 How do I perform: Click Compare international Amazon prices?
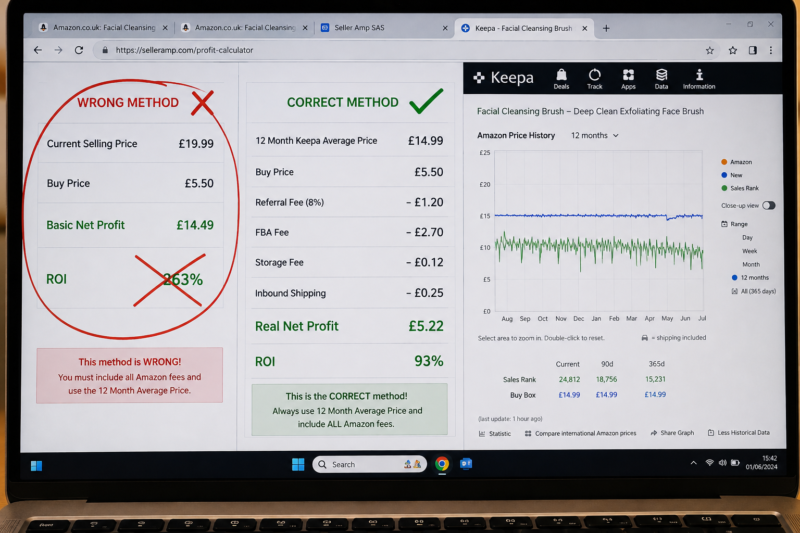[580, 433]
